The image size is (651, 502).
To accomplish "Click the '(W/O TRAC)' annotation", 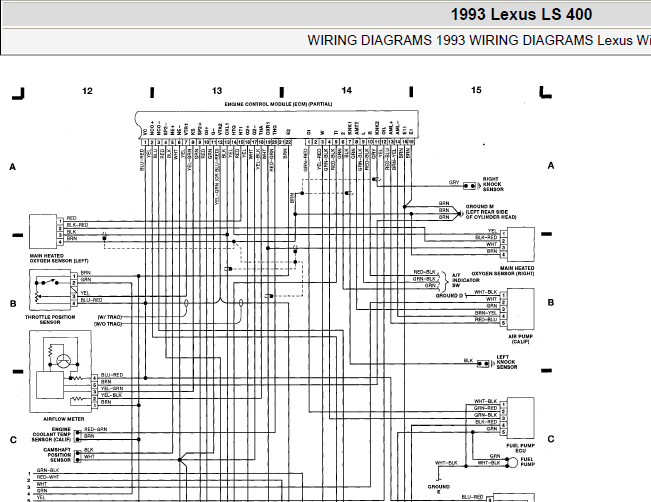I will pos(108,324).
